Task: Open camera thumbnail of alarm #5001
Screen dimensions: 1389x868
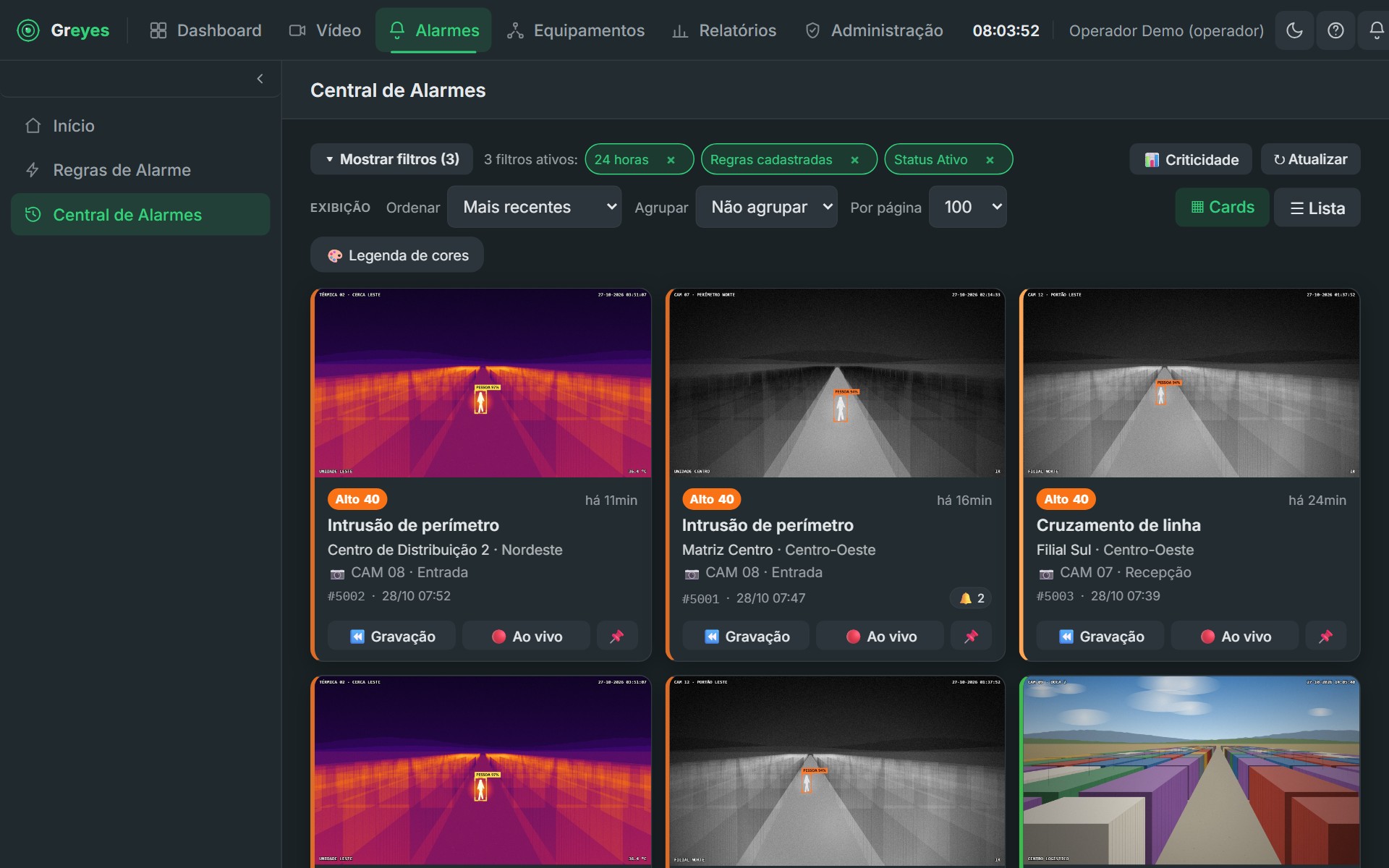Action: click(837, 383)
